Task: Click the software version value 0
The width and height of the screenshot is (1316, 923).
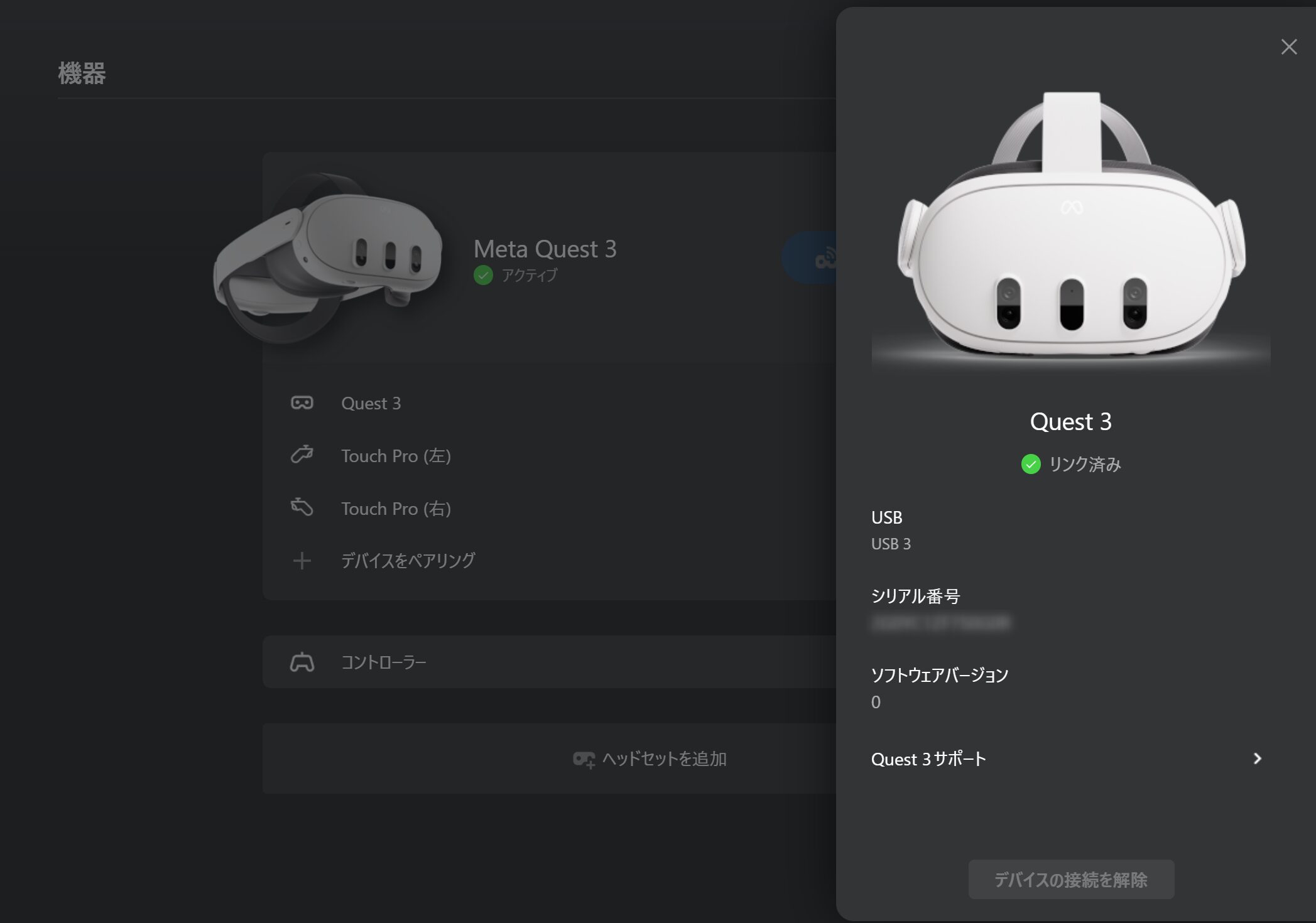Action: click(x=876, y=702)
